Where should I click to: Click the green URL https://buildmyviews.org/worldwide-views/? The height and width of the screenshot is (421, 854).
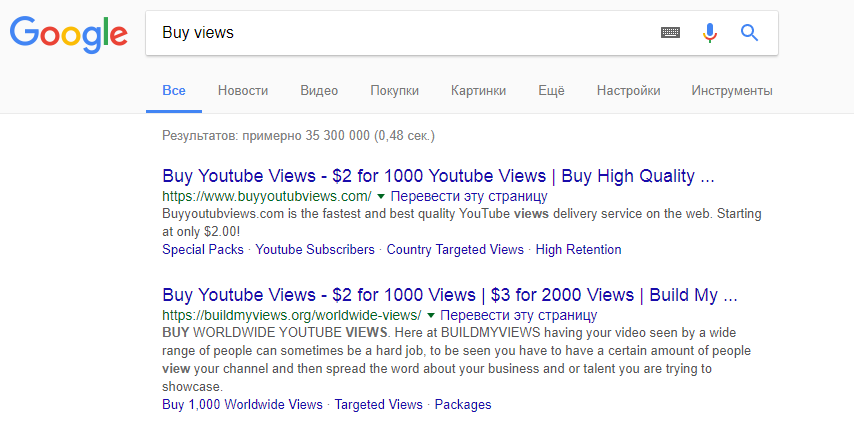[292, 315]
